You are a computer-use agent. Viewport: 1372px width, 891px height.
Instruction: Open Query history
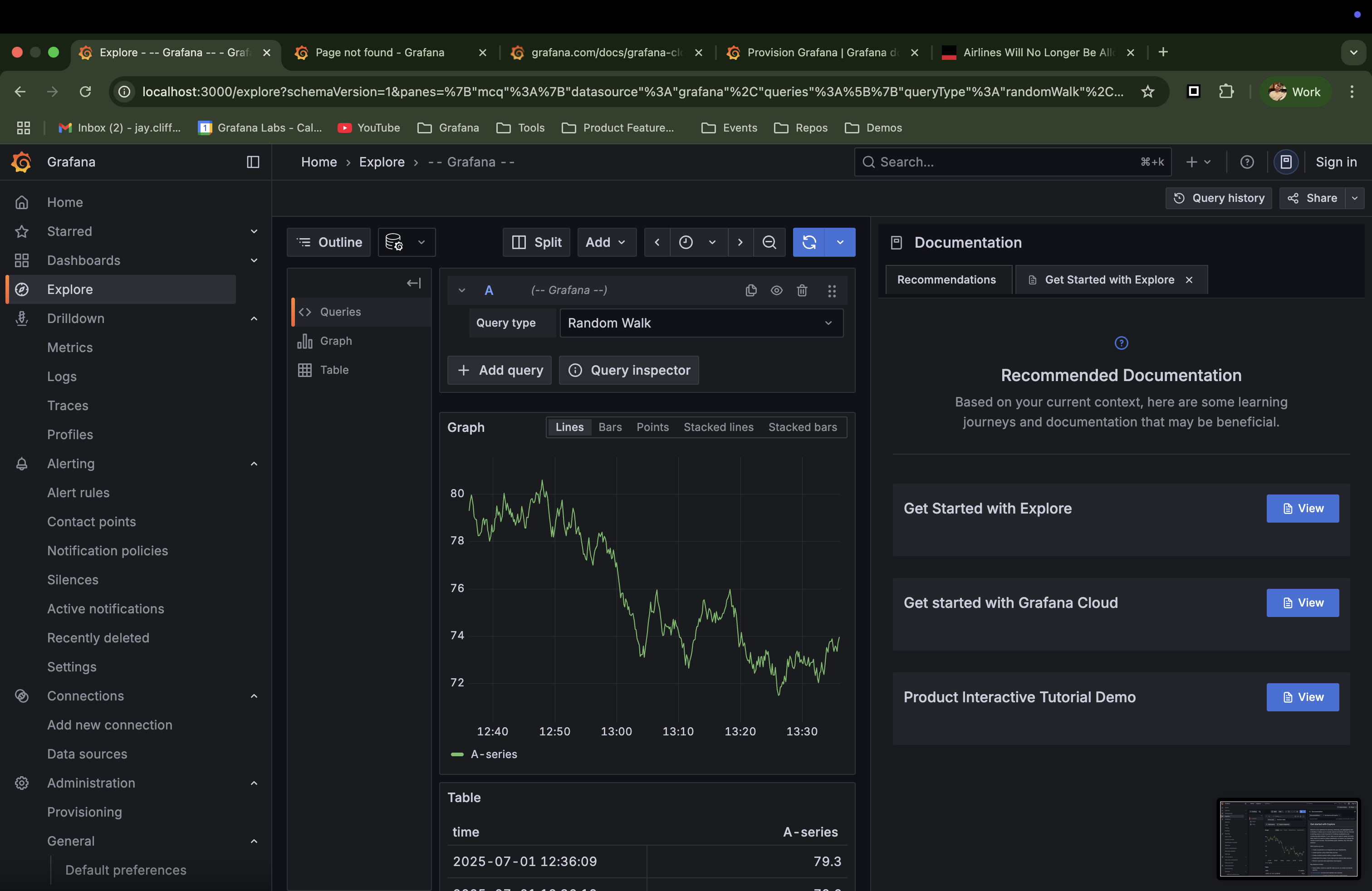tap(1219, 198)
